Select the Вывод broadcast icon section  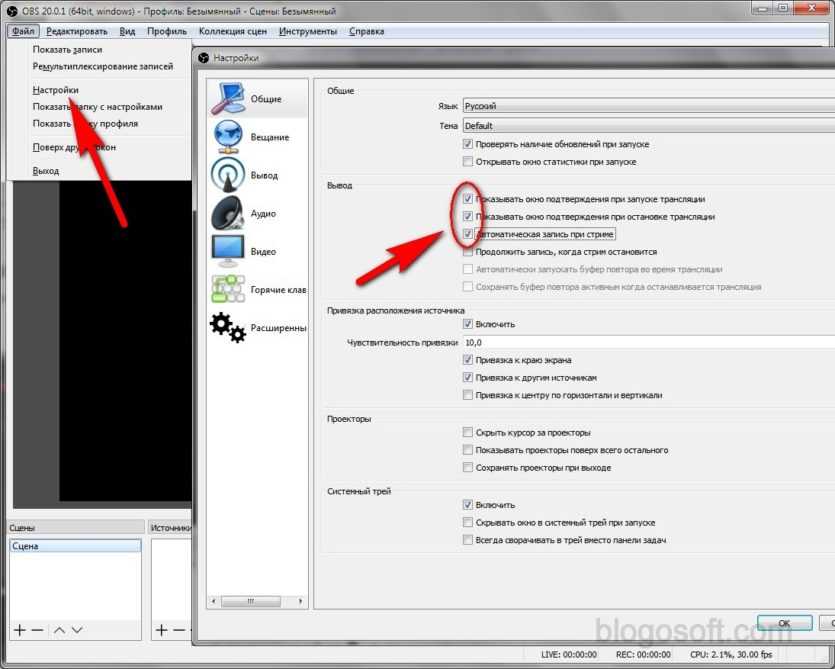(x=227, y=175)
